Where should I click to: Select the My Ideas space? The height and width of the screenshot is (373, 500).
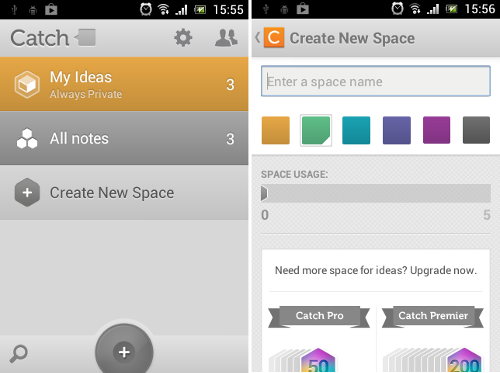pyautogui.click(x=124, y=84)
